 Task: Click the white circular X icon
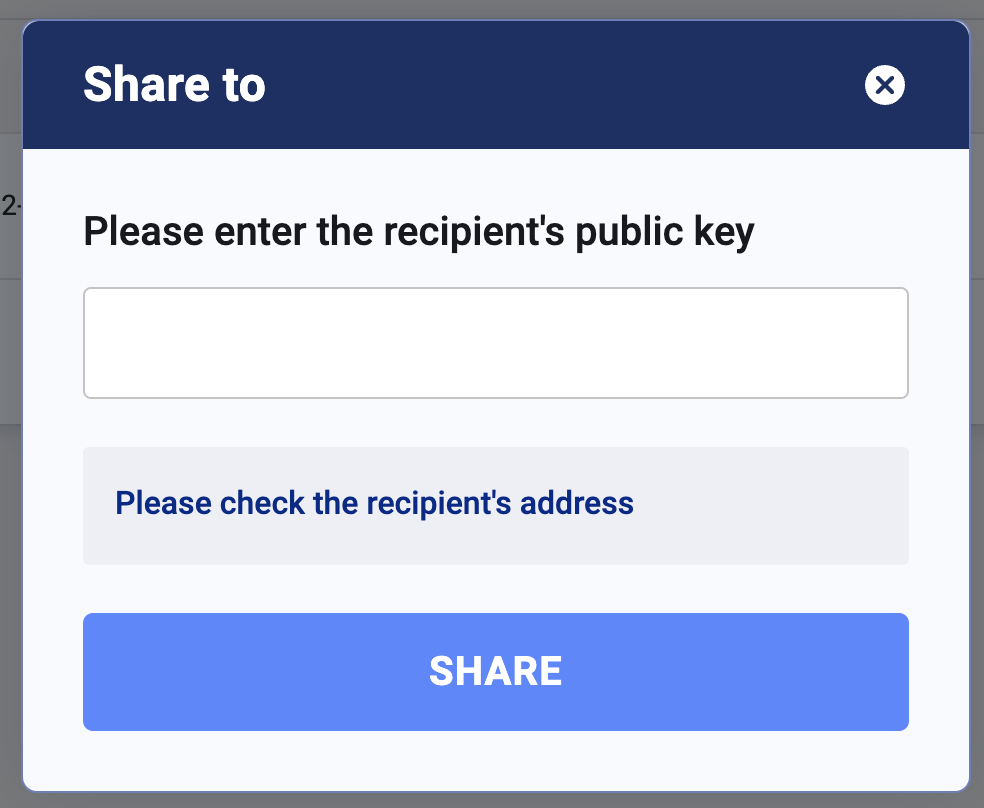click(884, 86)
